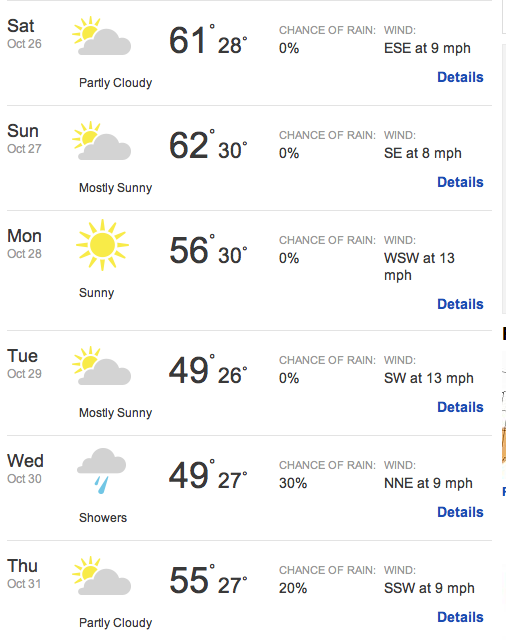Open Details for Sun Oct 27
This screenshot has height=640, width=506.
point(460,182)
